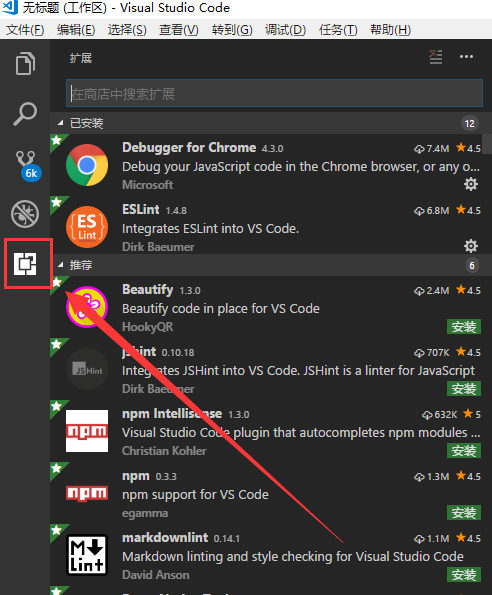Click publisher name David Anson
This screenshot has width=492, height=595.
[156, 575]
